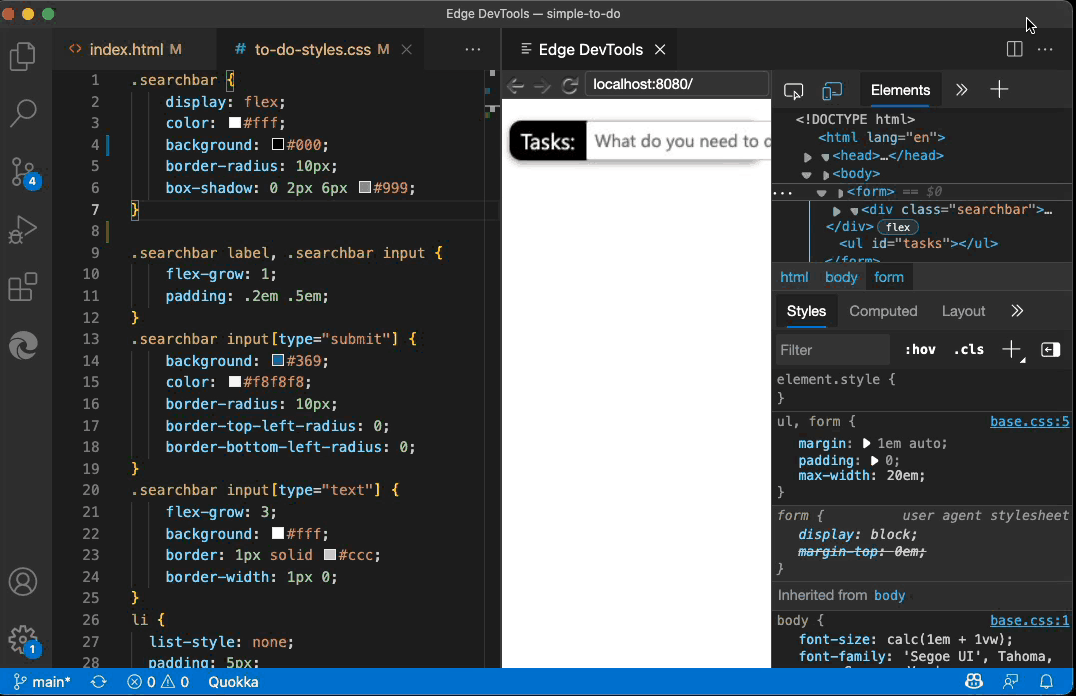Toggle device emulation mode in DevTools

832,90
